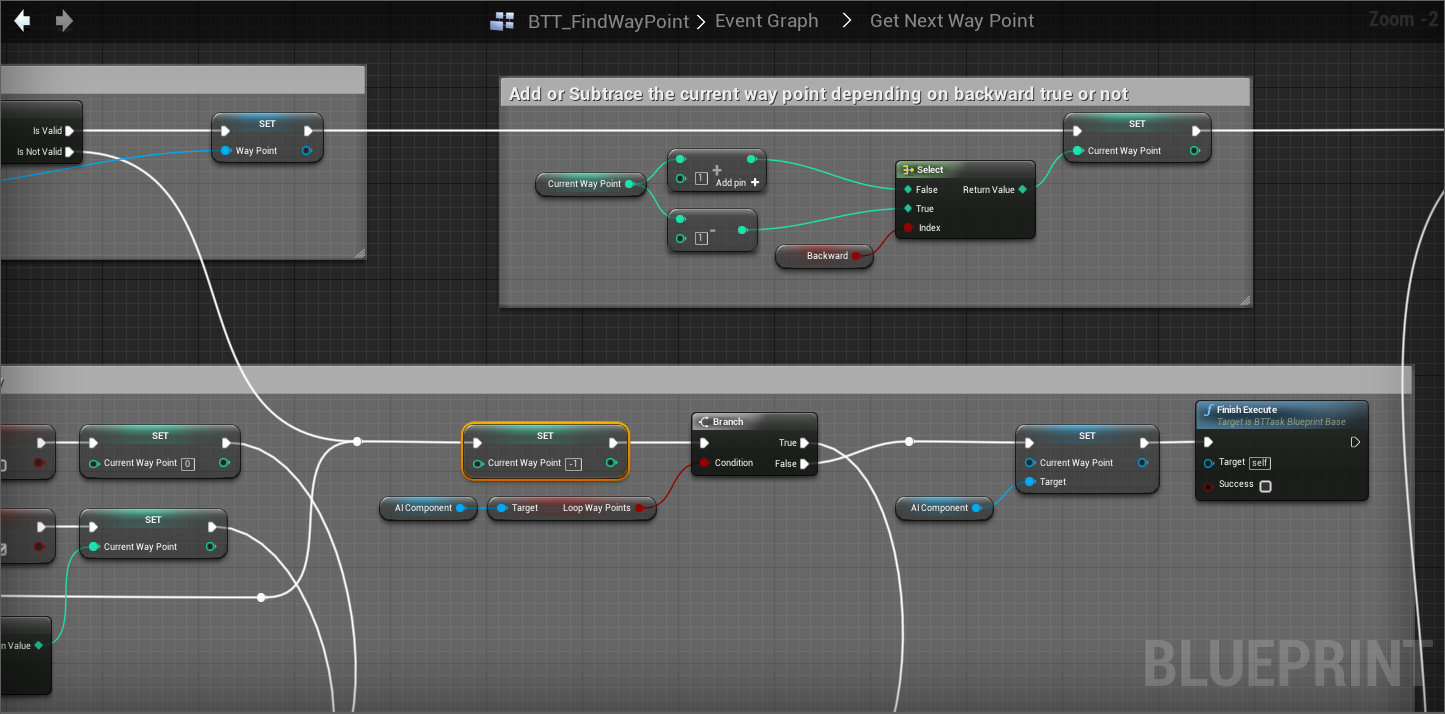Click the Branch node's Condition pin
Viewport: 1445px width, 714px height.
[x=705, y=463]
